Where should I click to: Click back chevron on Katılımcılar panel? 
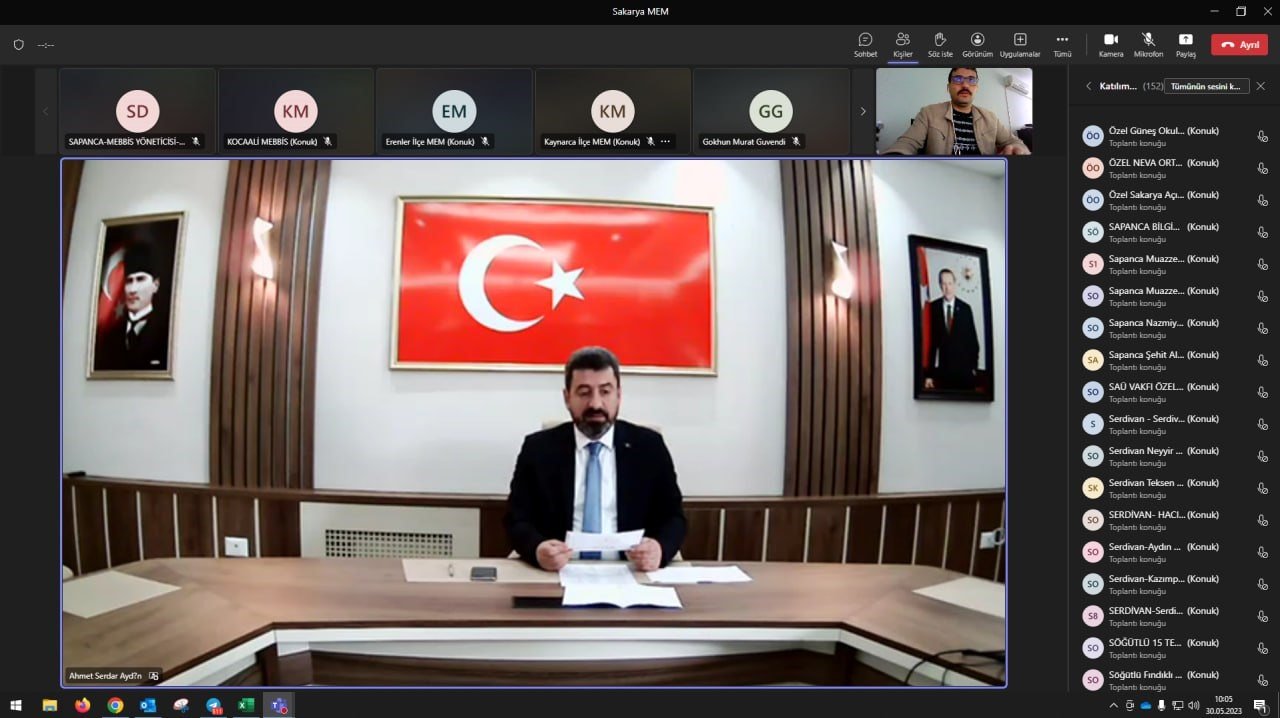(1088, 86)
